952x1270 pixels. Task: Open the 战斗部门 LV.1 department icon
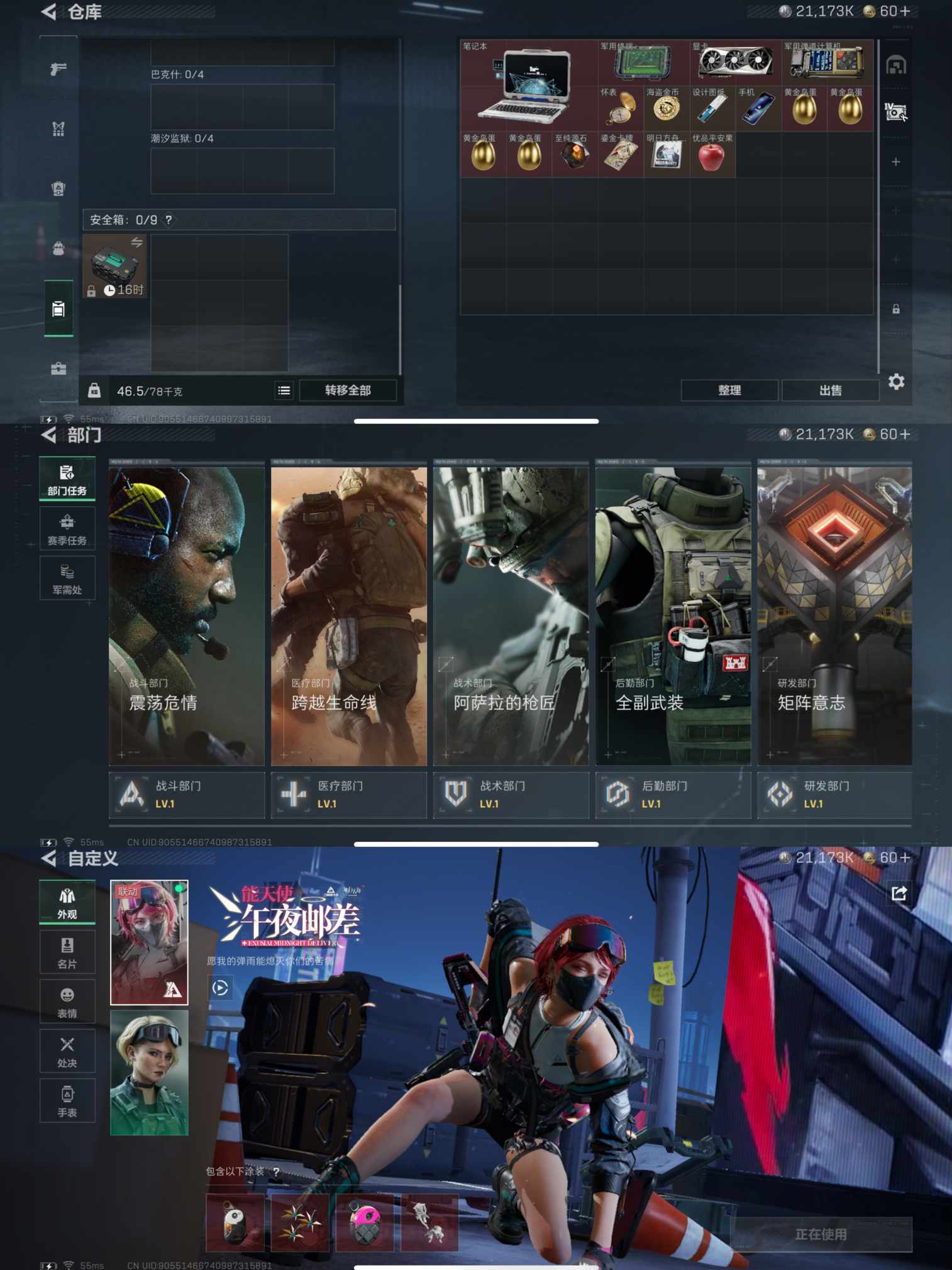131,794
